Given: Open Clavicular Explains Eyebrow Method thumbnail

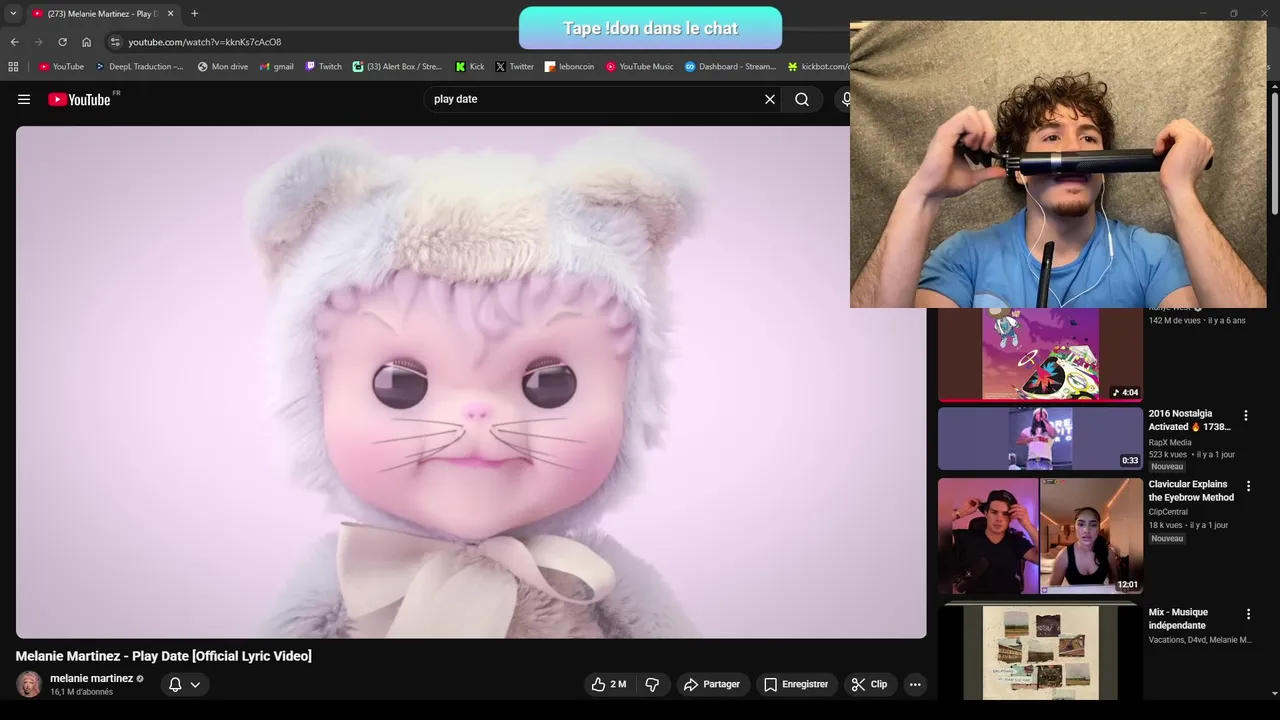Looking at the screenshot, I should pos(1040,535).
